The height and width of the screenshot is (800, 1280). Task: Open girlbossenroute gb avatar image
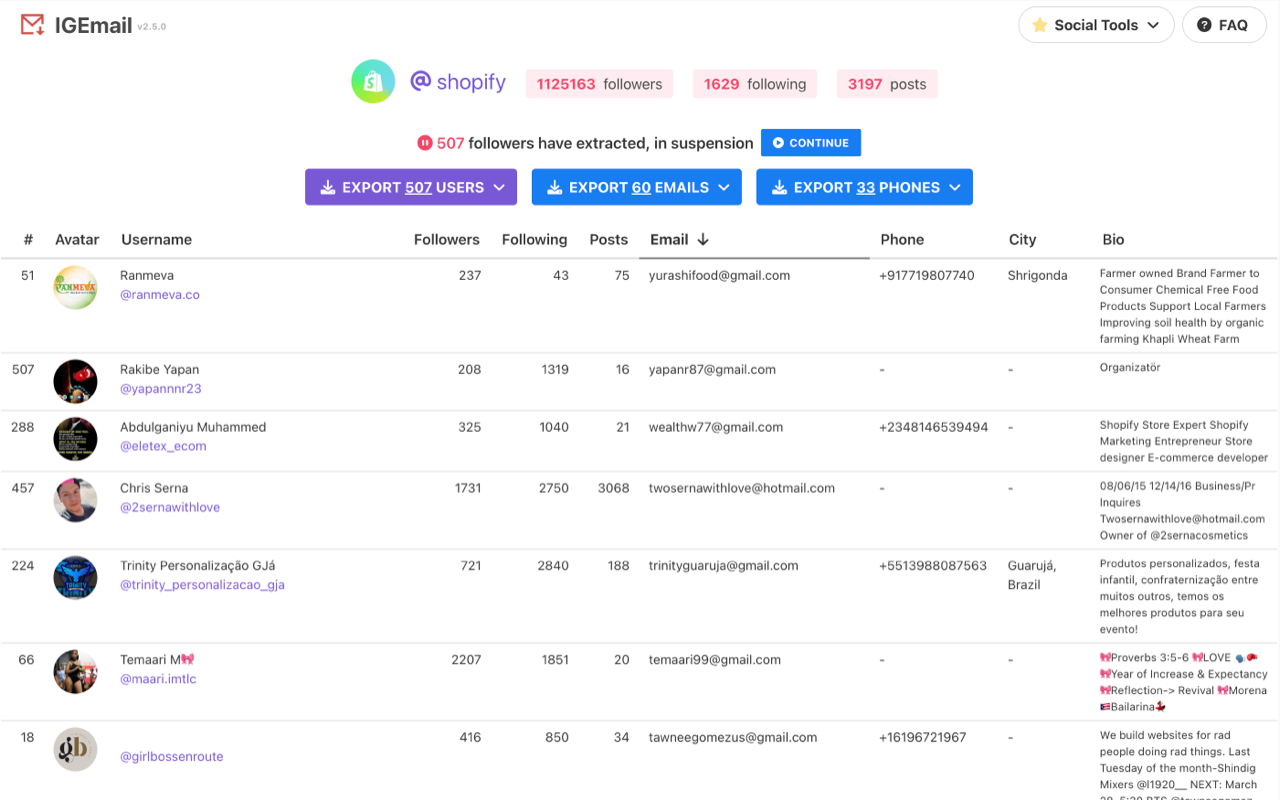75,749
